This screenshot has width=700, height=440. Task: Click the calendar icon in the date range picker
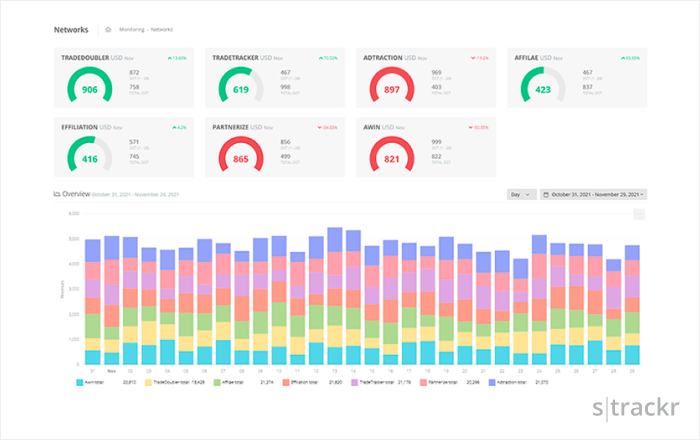point(546,195)
